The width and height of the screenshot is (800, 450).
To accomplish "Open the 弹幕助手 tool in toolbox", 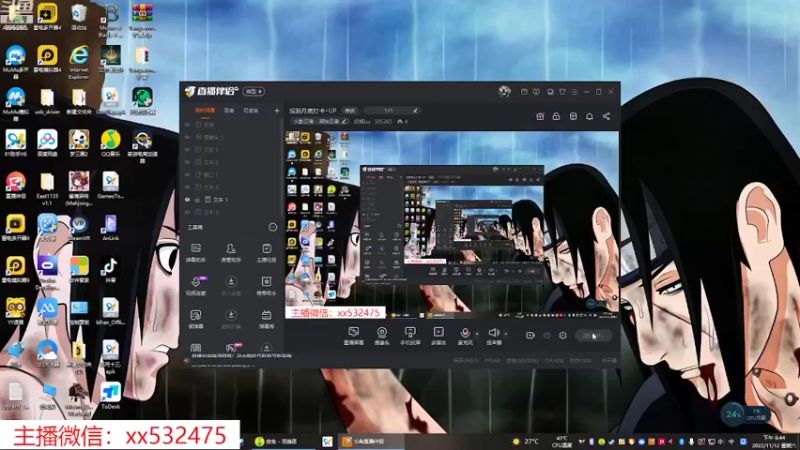I will click(x=195, y=253).
